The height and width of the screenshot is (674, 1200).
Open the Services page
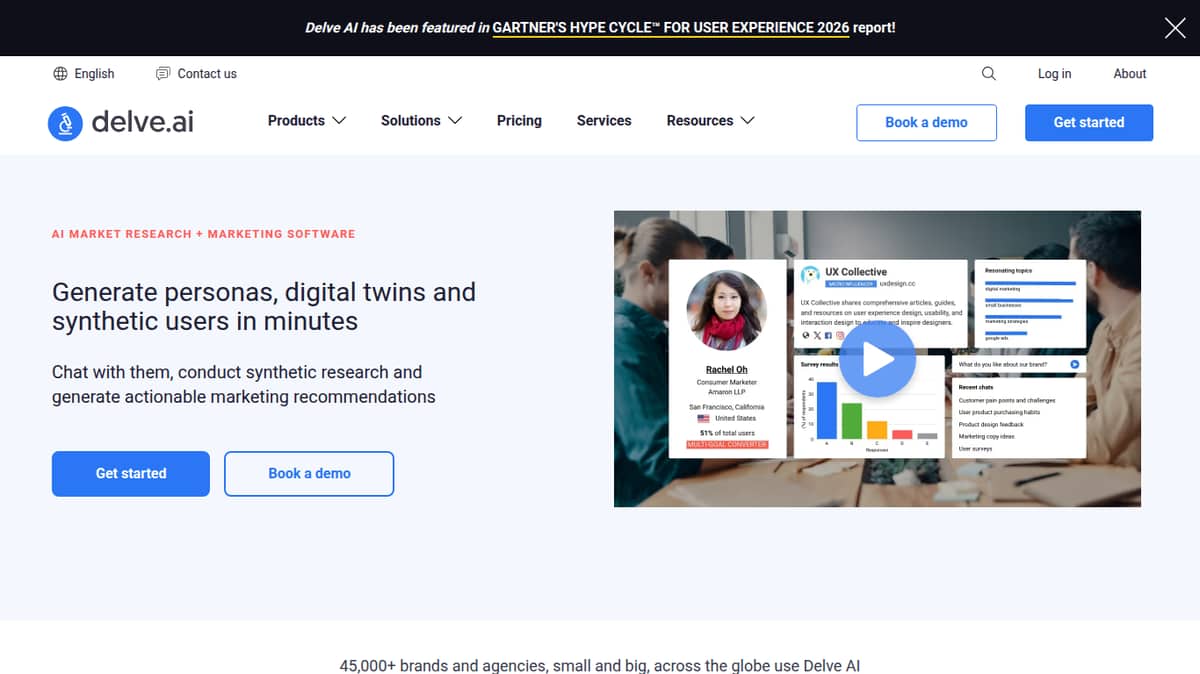(x=604, y=121)
